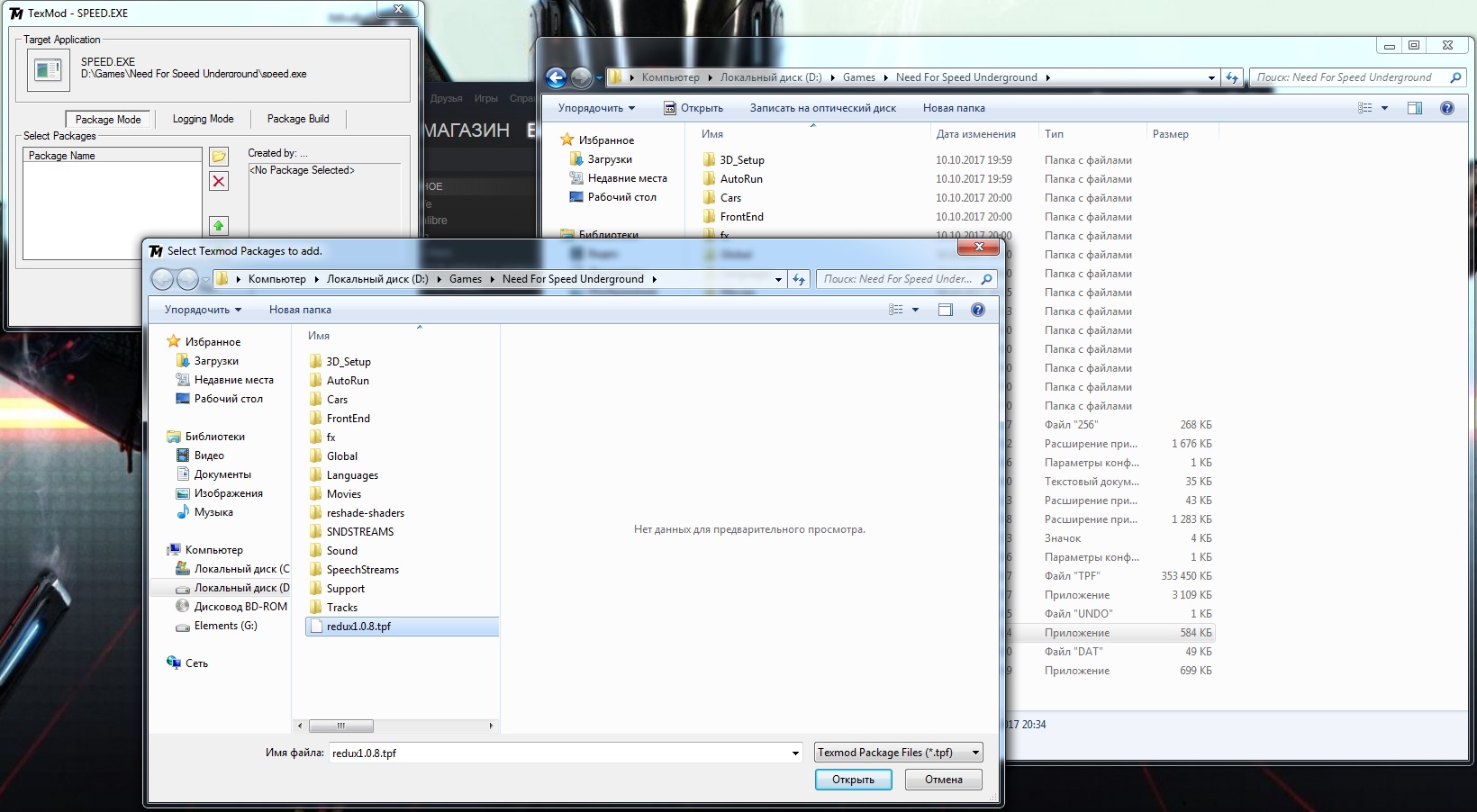Open Музыка library in the dialog sidebar

point(213,512)
